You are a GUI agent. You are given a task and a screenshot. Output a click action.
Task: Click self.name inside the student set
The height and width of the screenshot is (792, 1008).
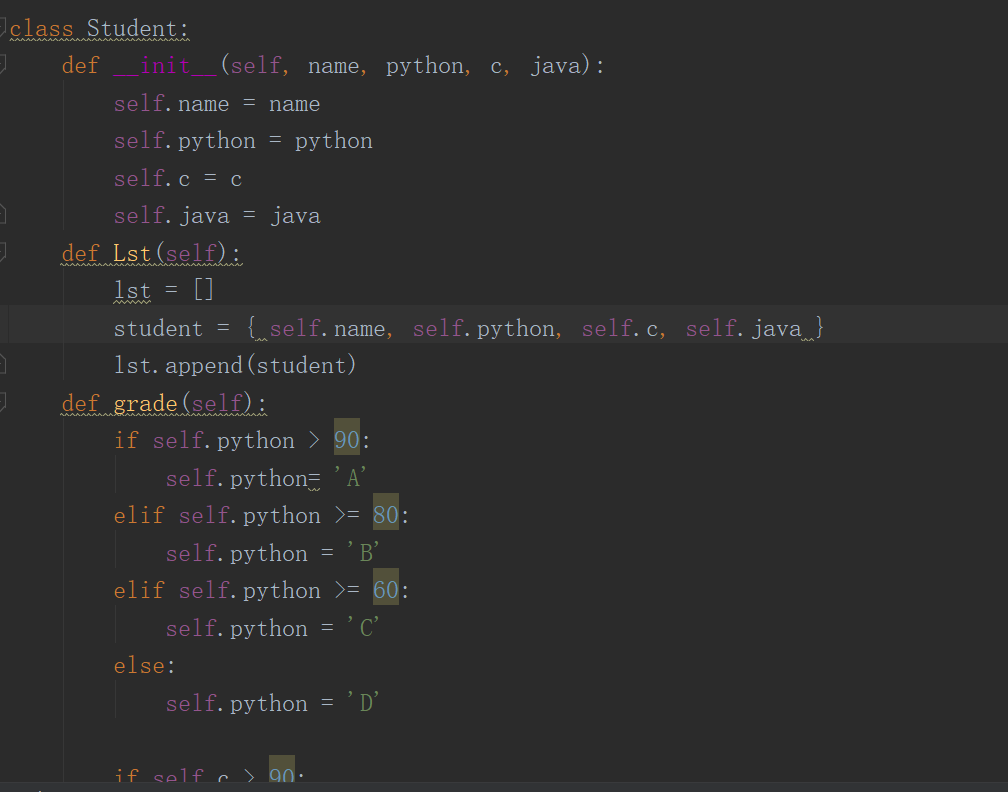[327, 328]
